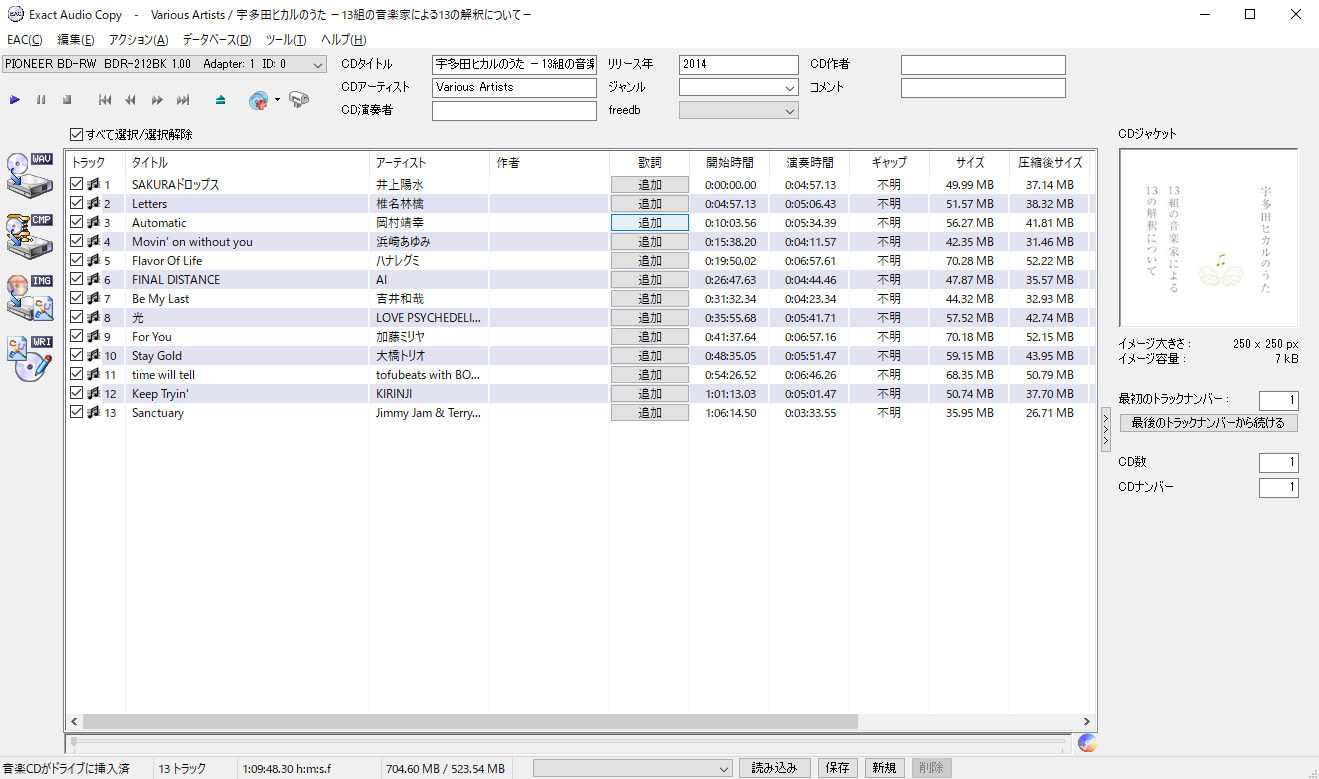Click music note icon of Sanctuary track

[93, 412]
